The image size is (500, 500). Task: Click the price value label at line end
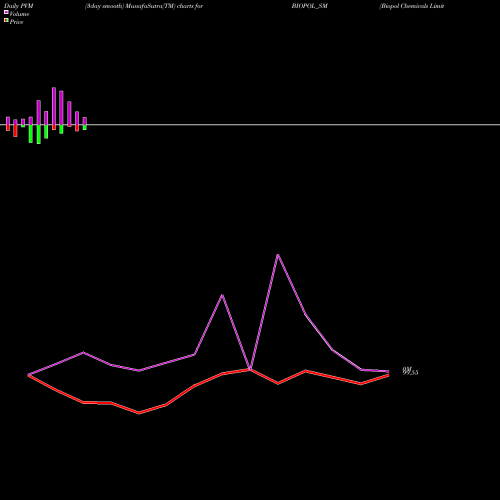410,373
